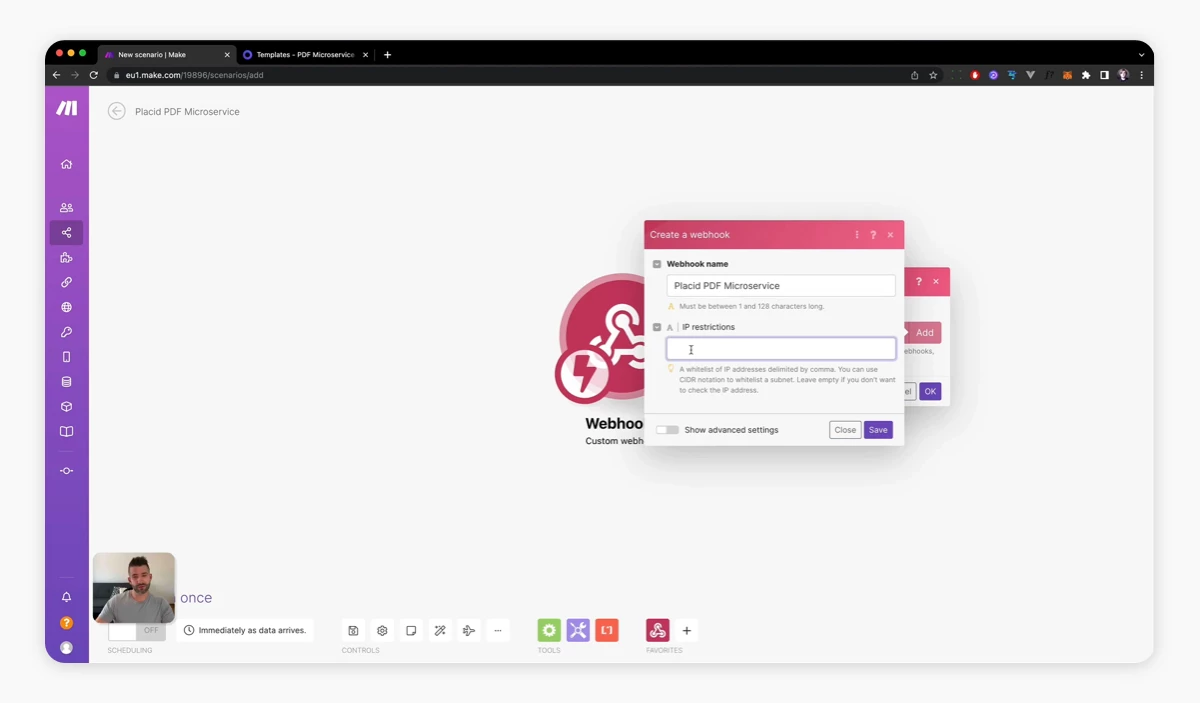This screenshot has height=703, width=1200.
Task: Click OK in the rear webhook dialog
Action: pyautogui.click(x=930, y=391)
